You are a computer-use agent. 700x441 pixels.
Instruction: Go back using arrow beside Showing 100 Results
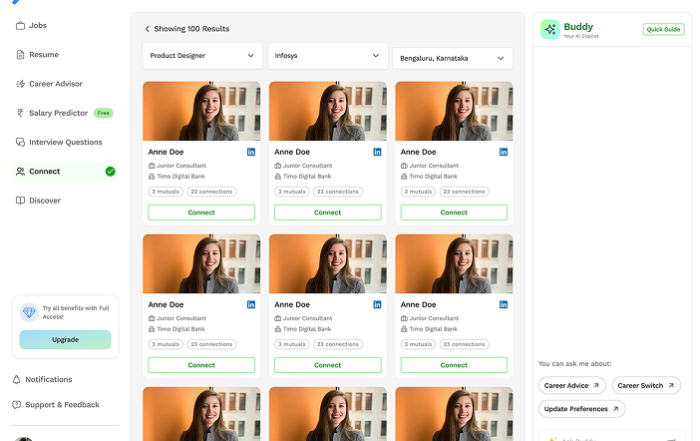[147, 29]
